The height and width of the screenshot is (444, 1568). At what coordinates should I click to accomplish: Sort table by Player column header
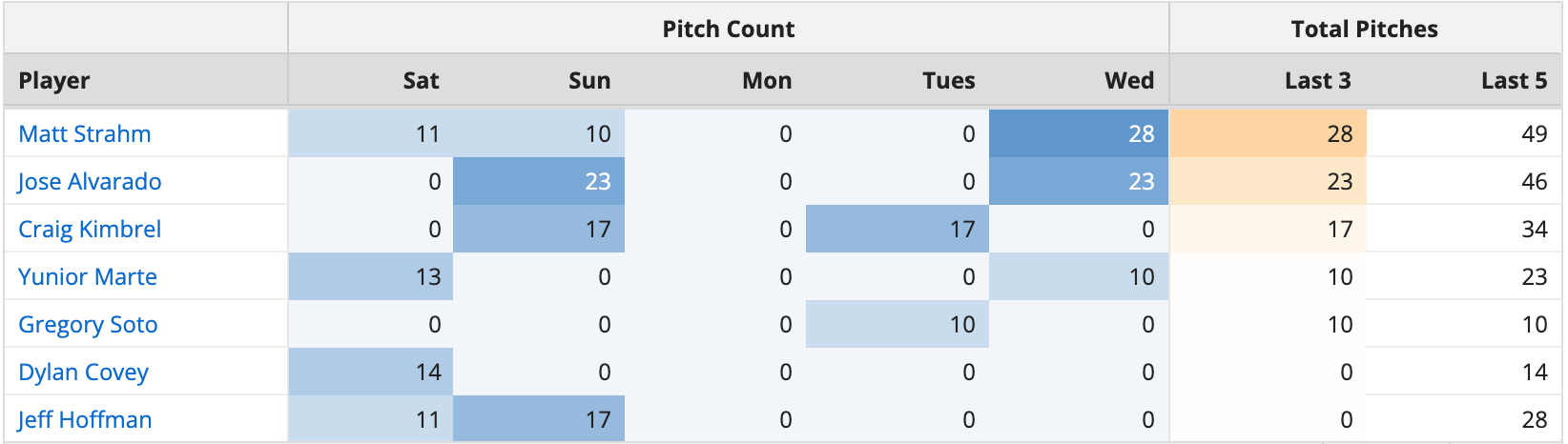(x=54, y=80)
